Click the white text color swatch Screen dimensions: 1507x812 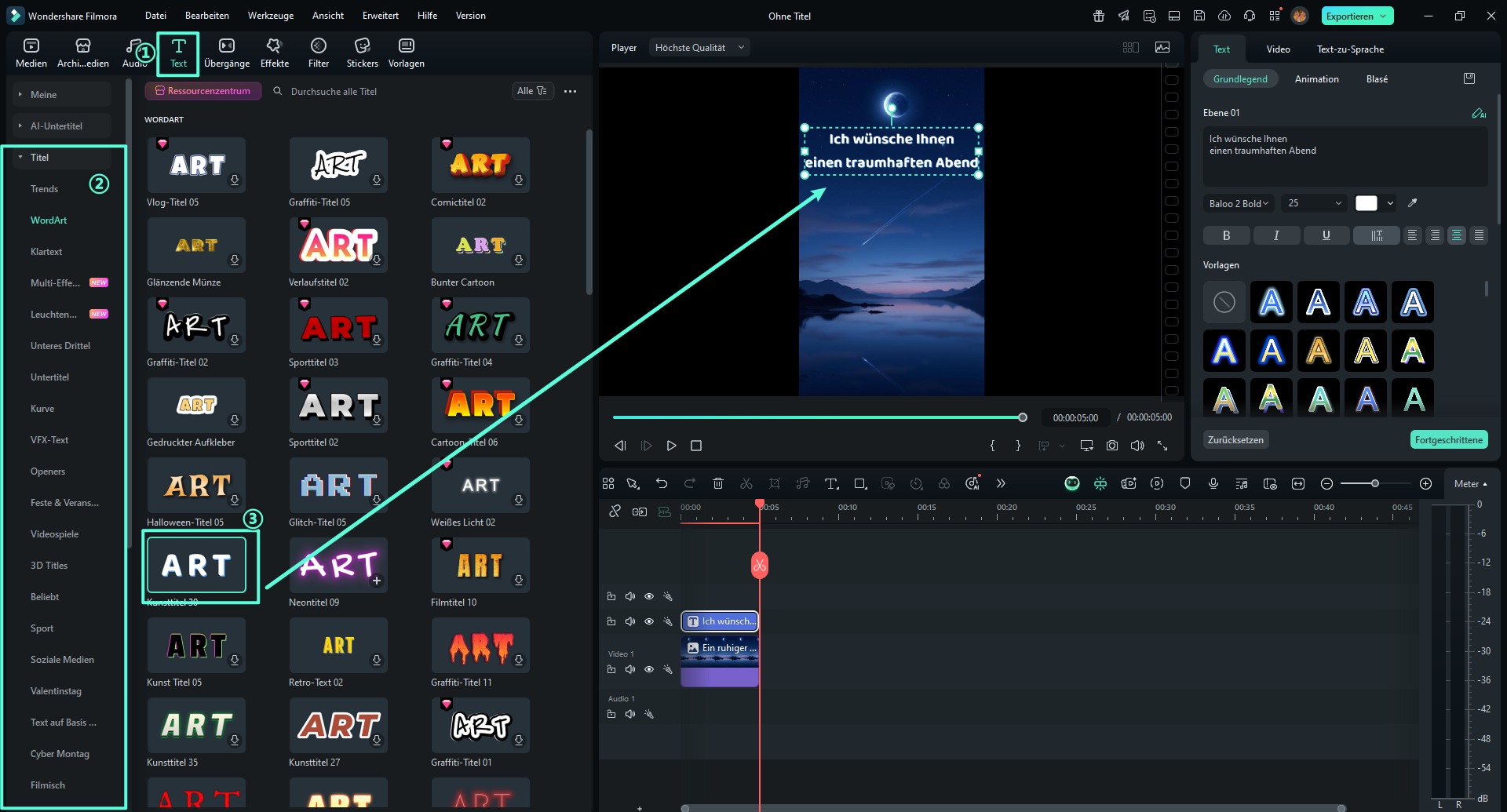[1366, 203]
